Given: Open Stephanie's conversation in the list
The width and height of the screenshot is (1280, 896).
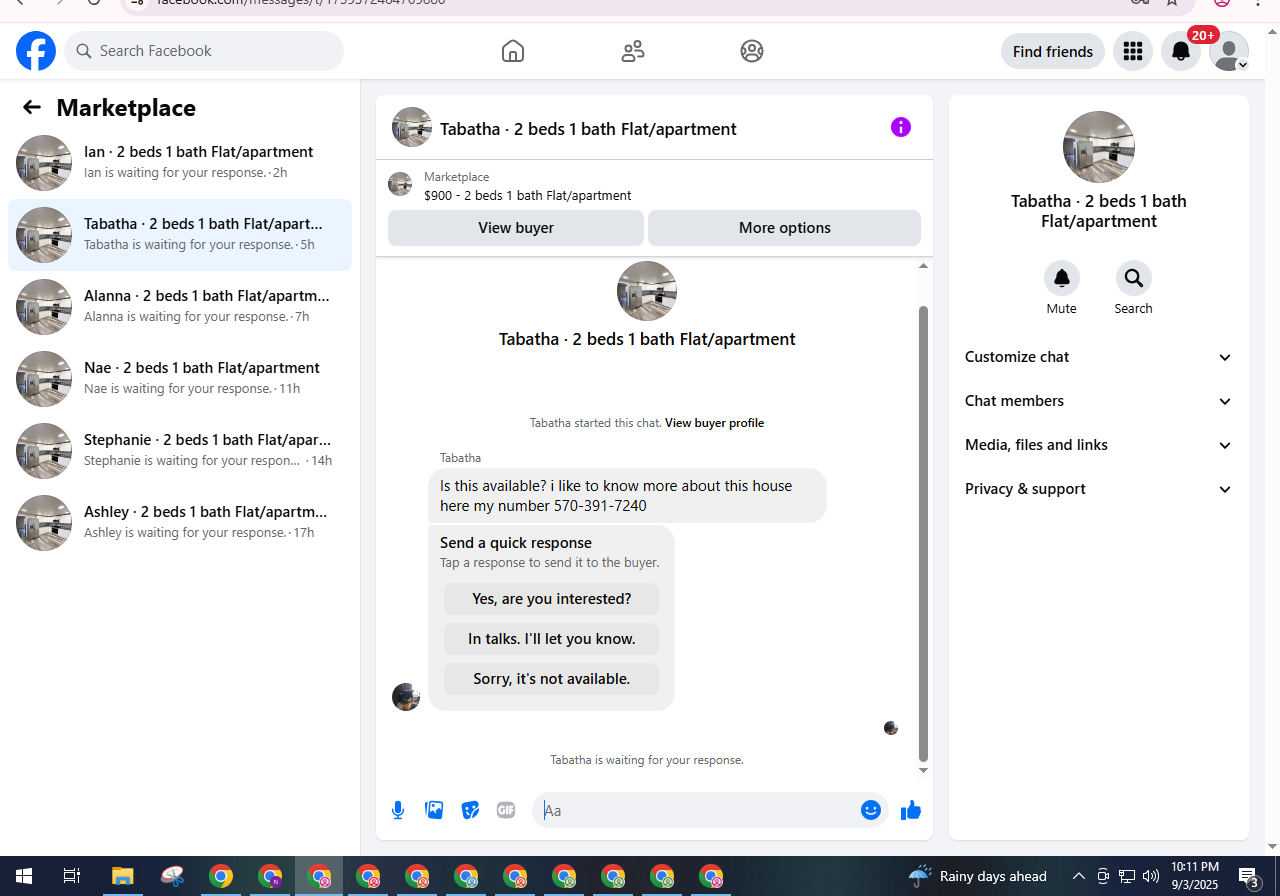Looking at the screenshot, I should click(180, 451).
